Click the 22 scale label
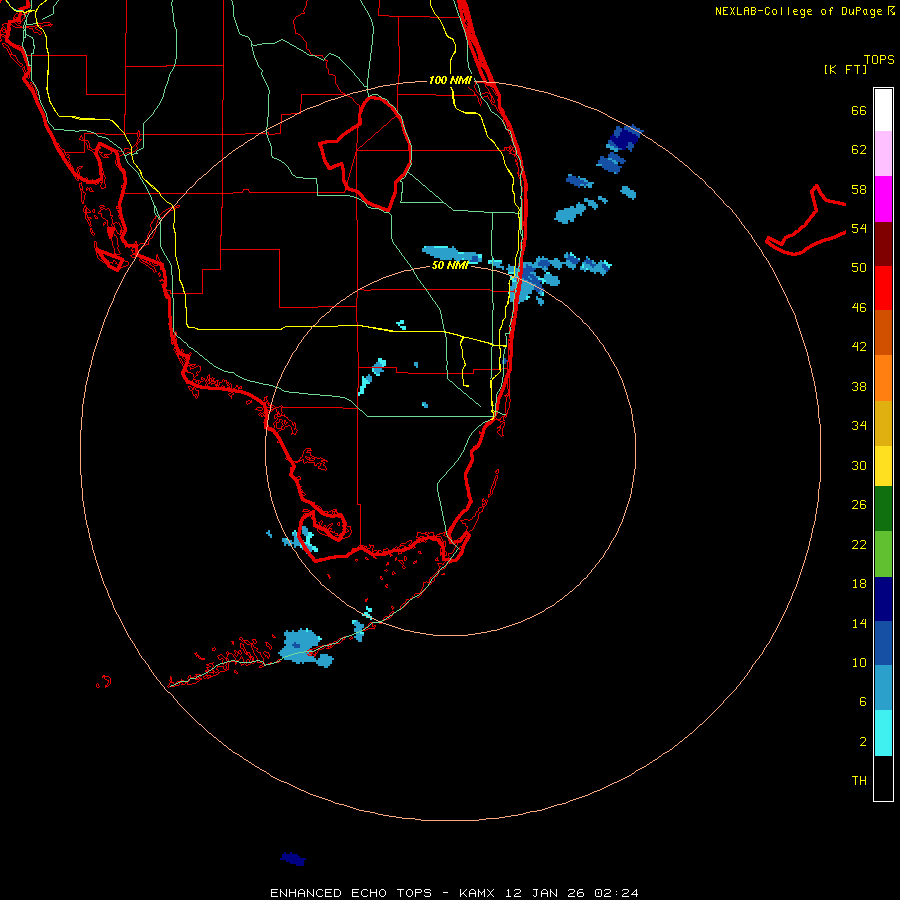The width and height of the screenshot is (900, 900). [859, 544]
